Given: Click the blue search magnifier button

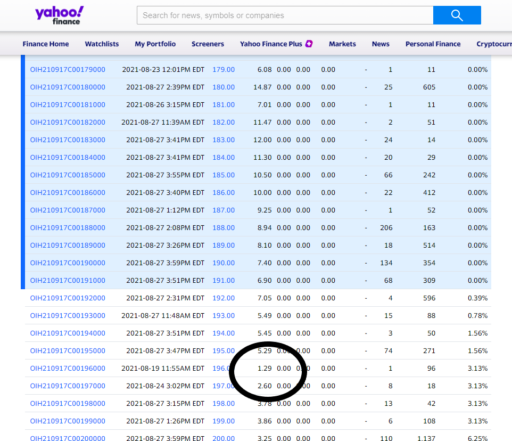Looking at the screenshot, I should [x=457, y=15].
